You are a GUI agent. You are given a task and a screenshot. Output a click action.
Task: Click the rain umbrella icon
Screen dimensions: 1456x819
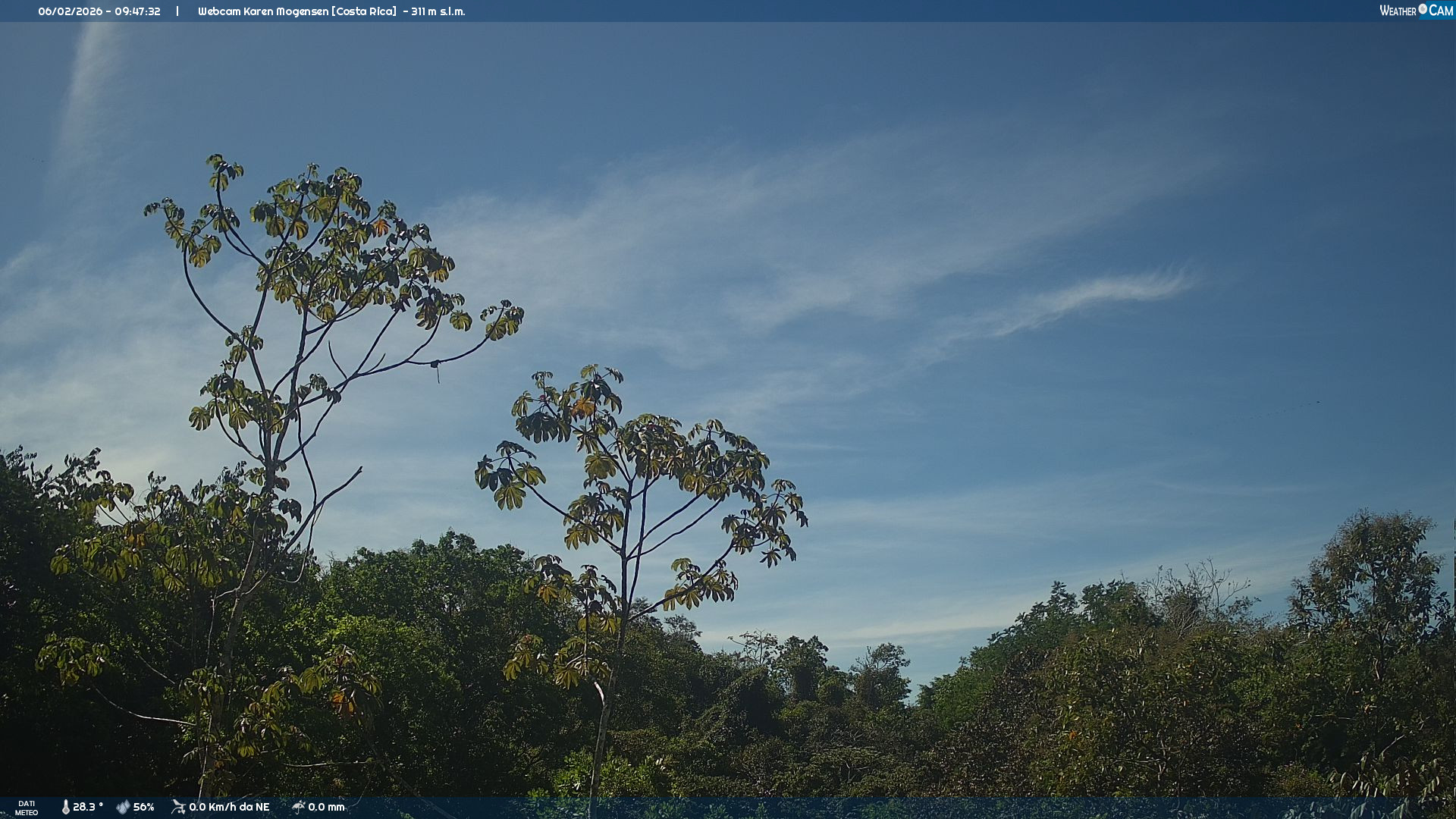point(298,807)
